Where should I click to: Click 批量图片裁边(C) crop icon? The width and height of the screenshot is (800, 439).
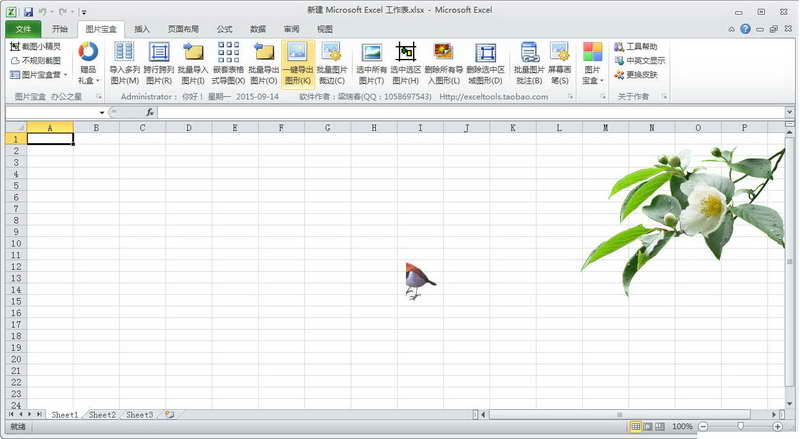(x=332, y=64)
